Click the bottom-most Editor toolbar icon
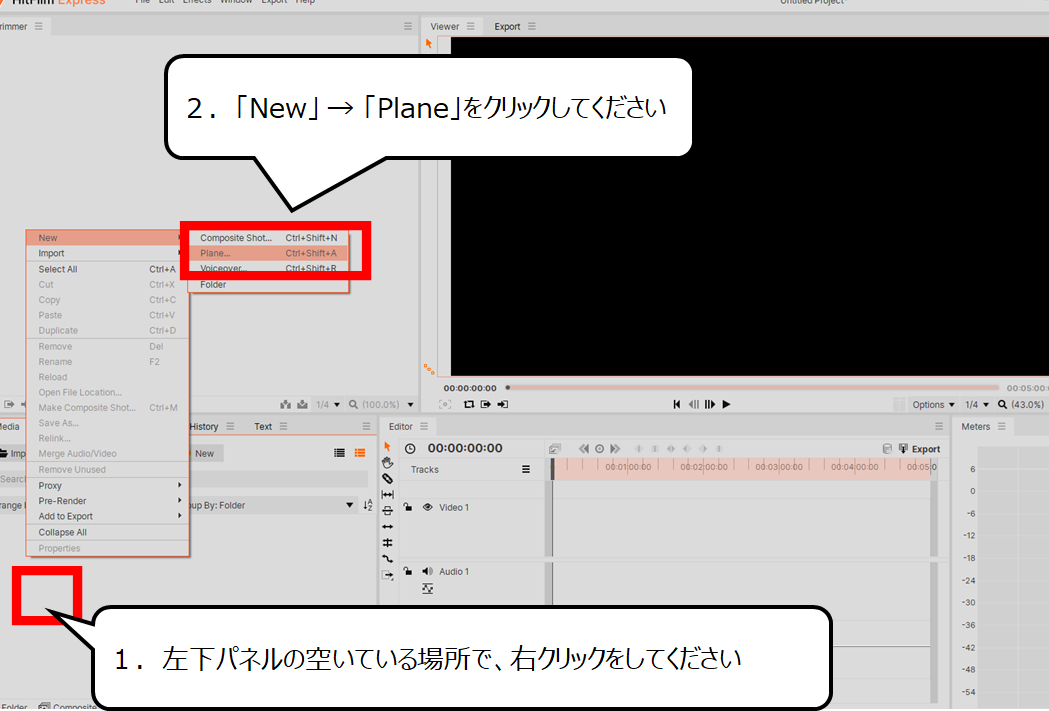The width and height of the screenshot is (1049, 711). (x=387, y=575)
